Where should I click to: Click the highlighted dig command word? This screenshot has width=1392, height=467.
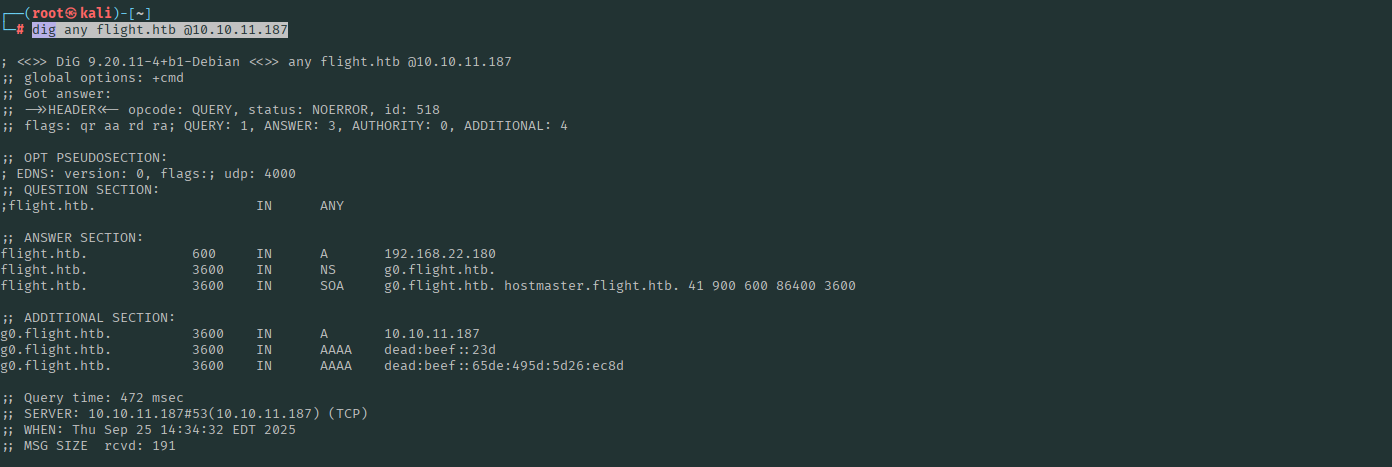(44, 30)
